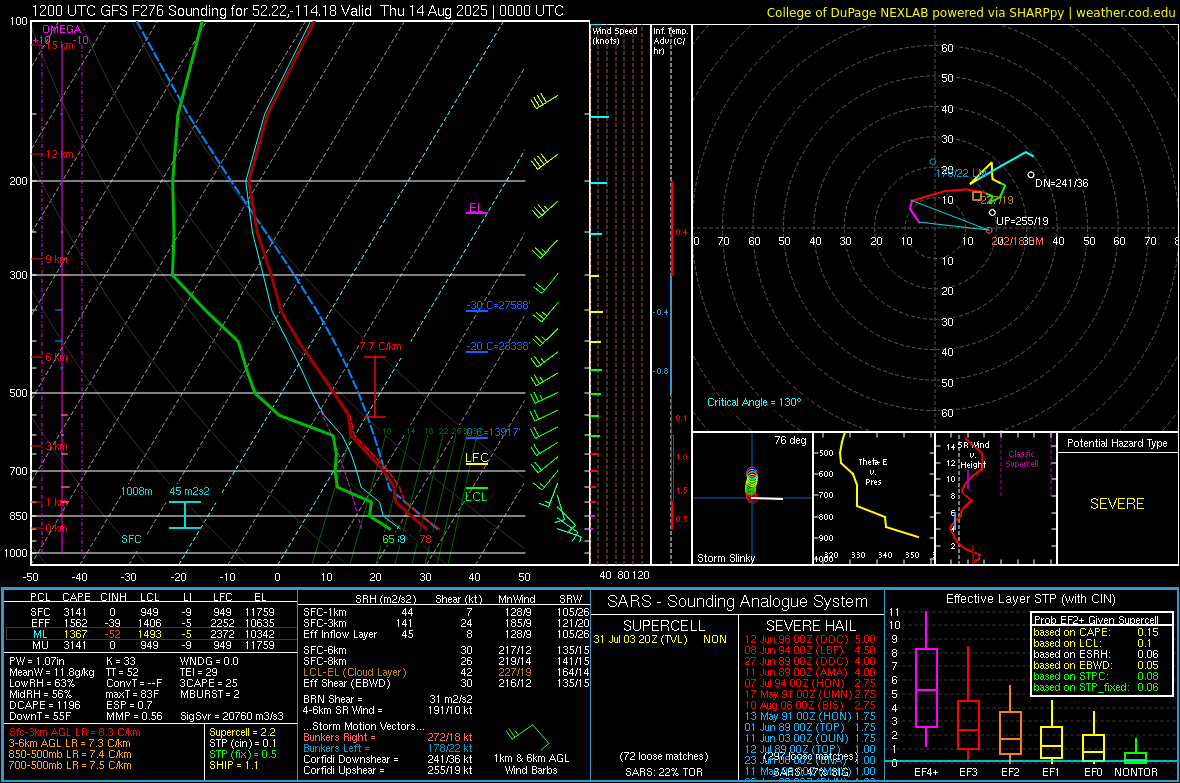This screenshot has height=783, width=1180.
Task: Click the '700-500mb LR = 7.5 C/km' line
Action: tap(70, 765)
